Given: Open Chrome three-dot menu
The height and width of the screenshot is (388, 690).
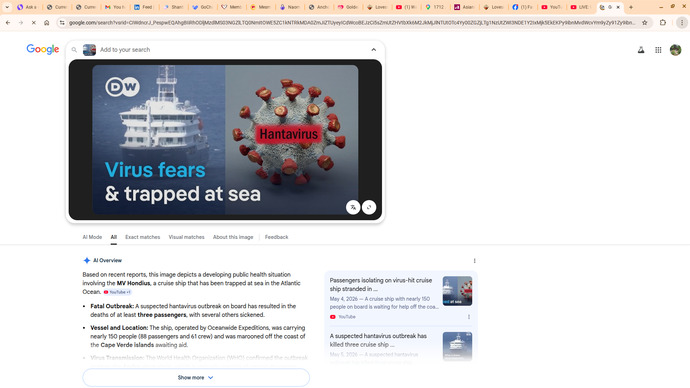Looking at the screenshot, I should [682, 22].
